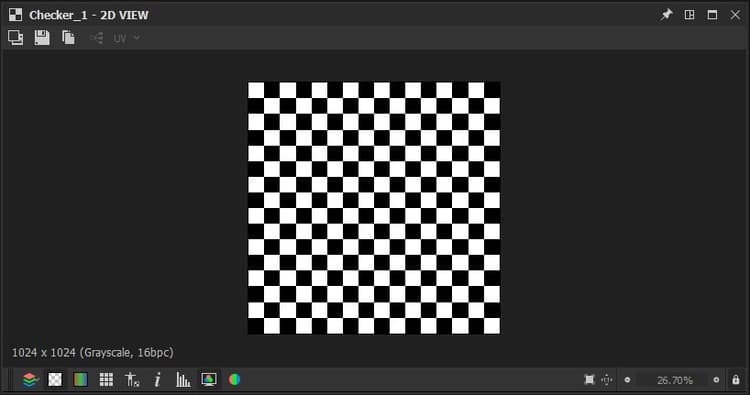Copy the image using the pages icon
The image size is (750, 395).
(68, 38)
